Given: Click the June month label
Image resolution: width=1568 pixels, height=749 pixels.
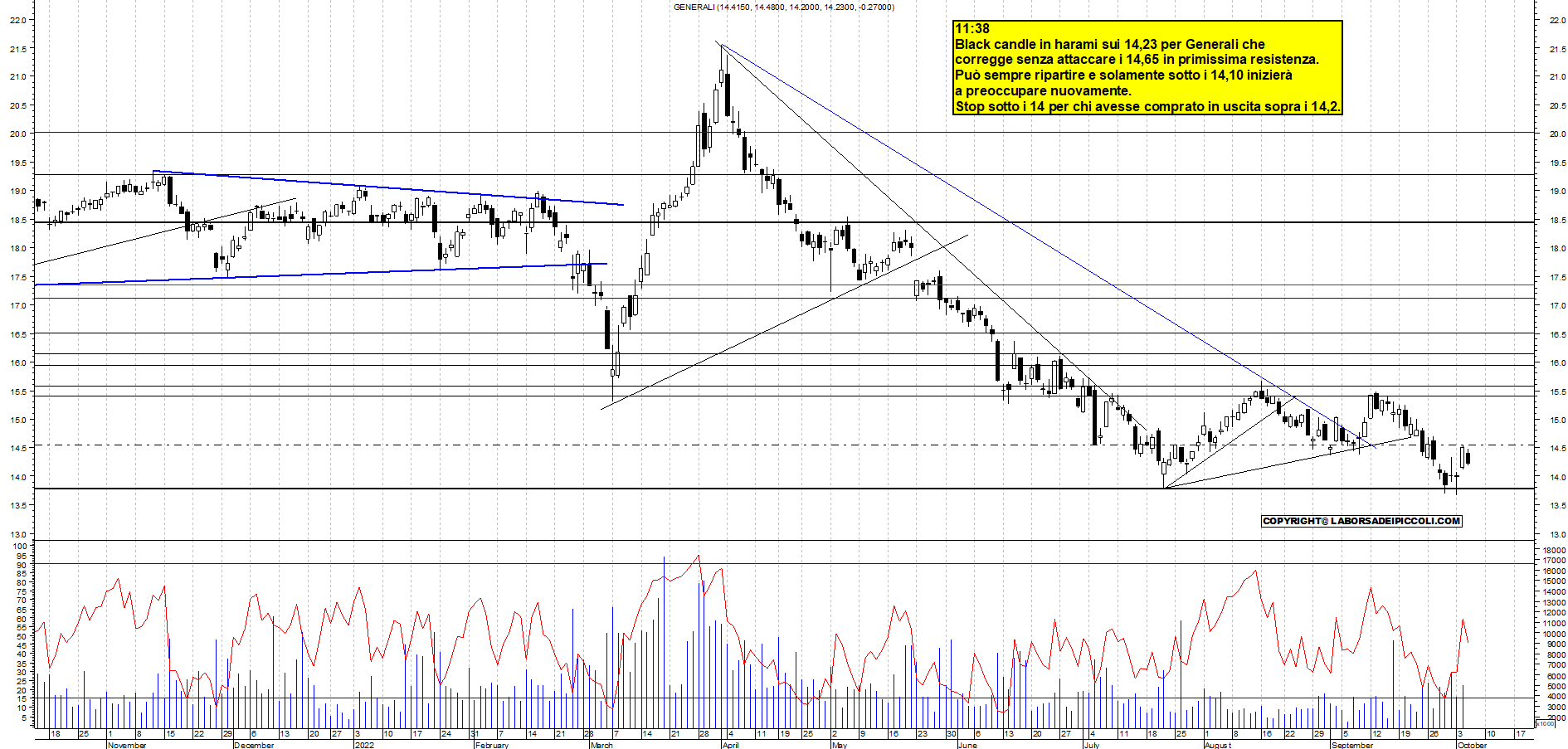Looking at the screenshot, I should click(967, 745).
